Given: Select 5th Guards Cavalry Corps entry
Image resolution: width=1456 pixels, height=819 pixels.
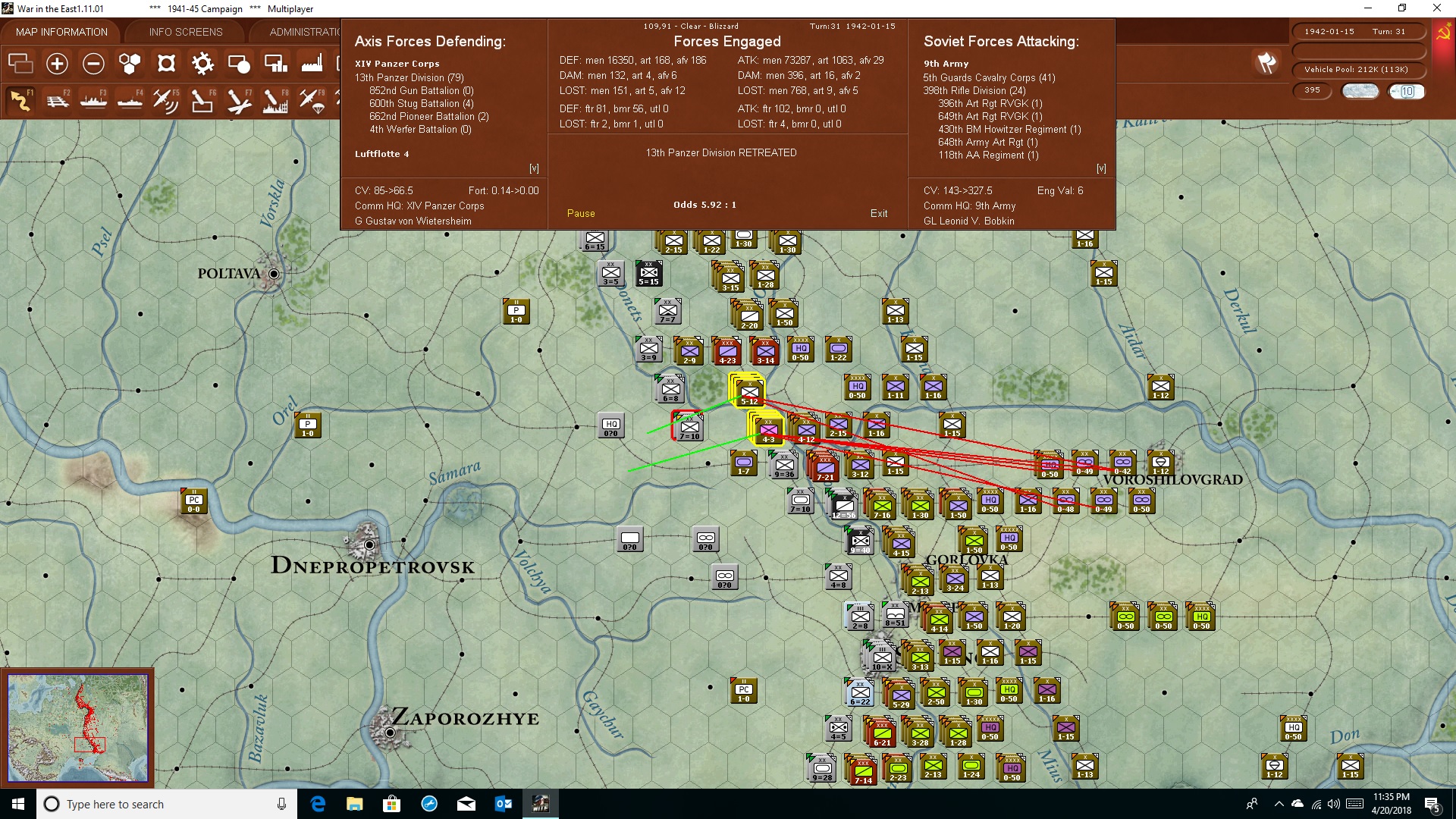Looking at the screenshot, I should coord(989,77).
